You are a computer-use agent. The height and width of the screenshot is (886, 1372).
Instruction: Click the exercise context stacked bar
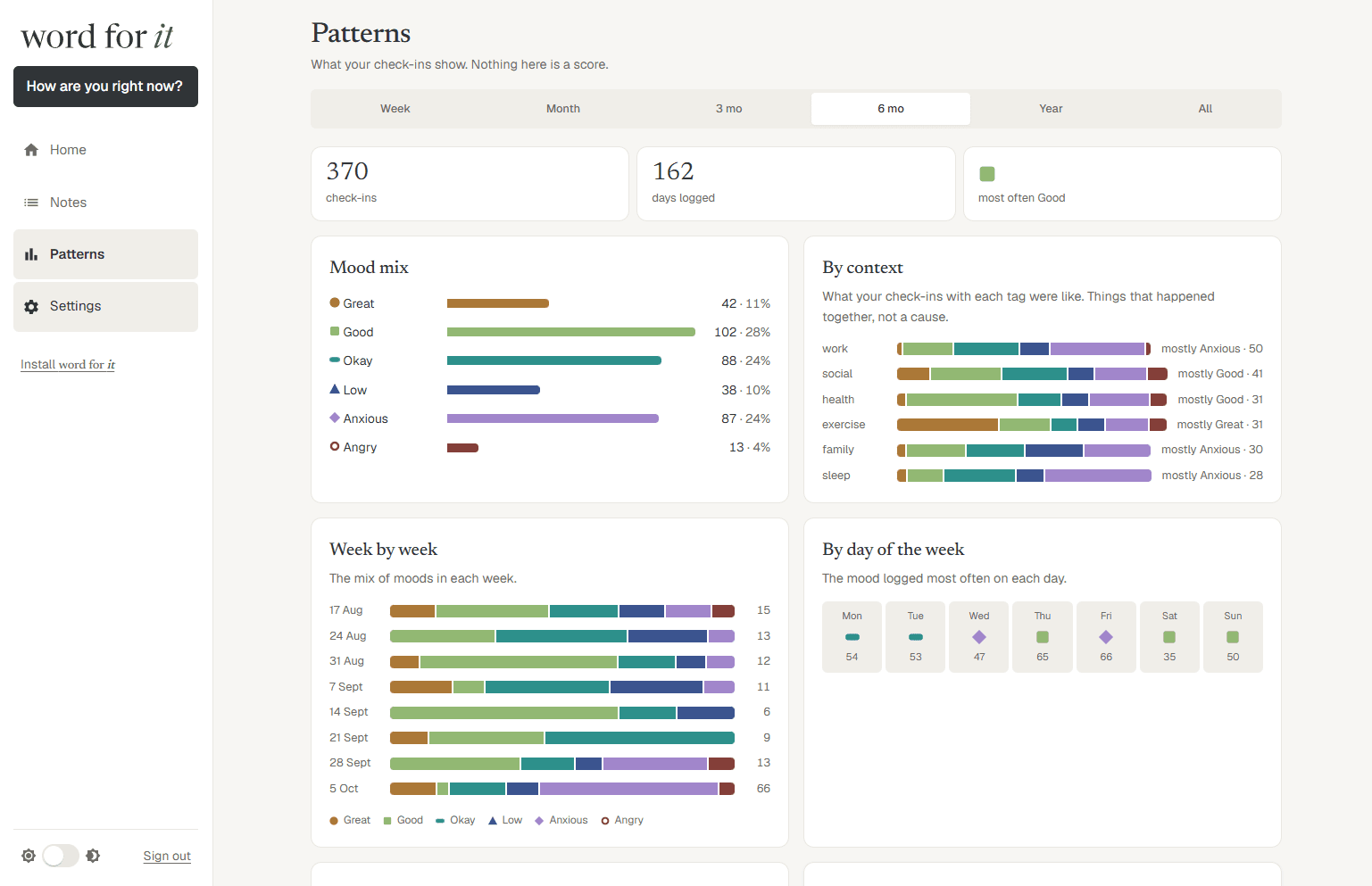point(1032,425)
